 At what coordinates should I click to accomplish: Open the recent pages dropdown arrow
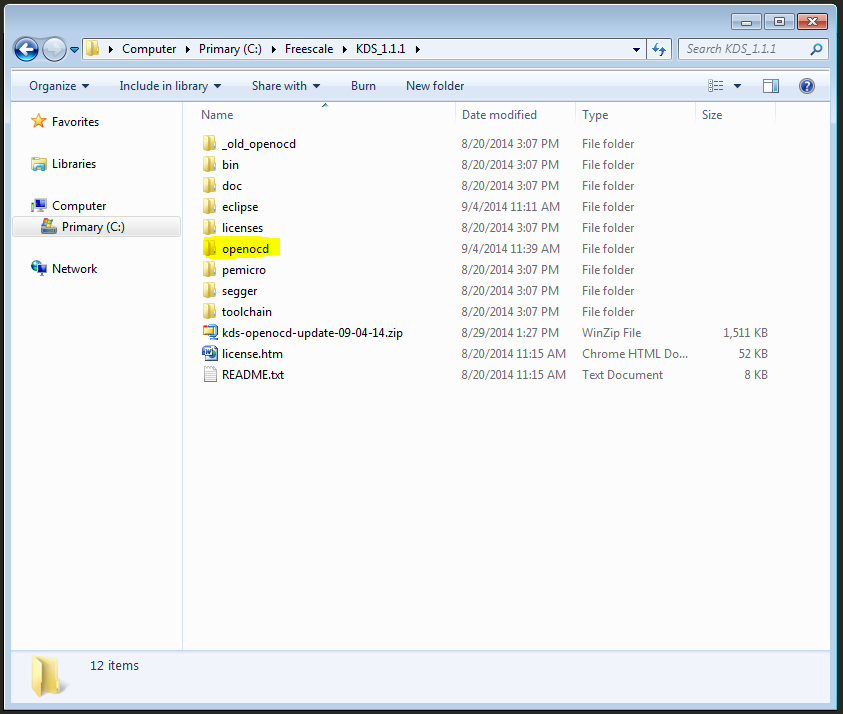coord(74,50)
